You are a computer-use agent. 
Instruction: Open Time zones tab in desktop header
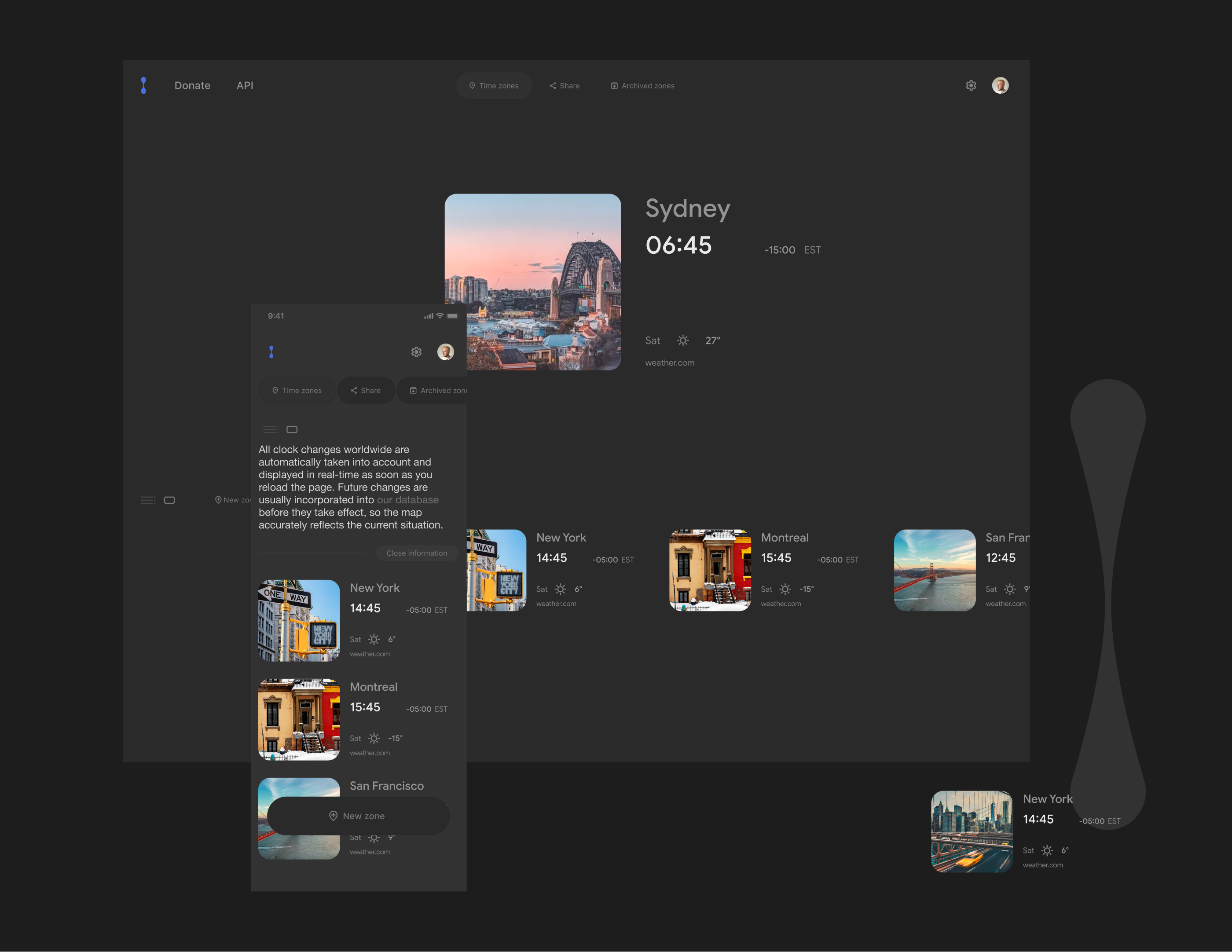point(494,86)
